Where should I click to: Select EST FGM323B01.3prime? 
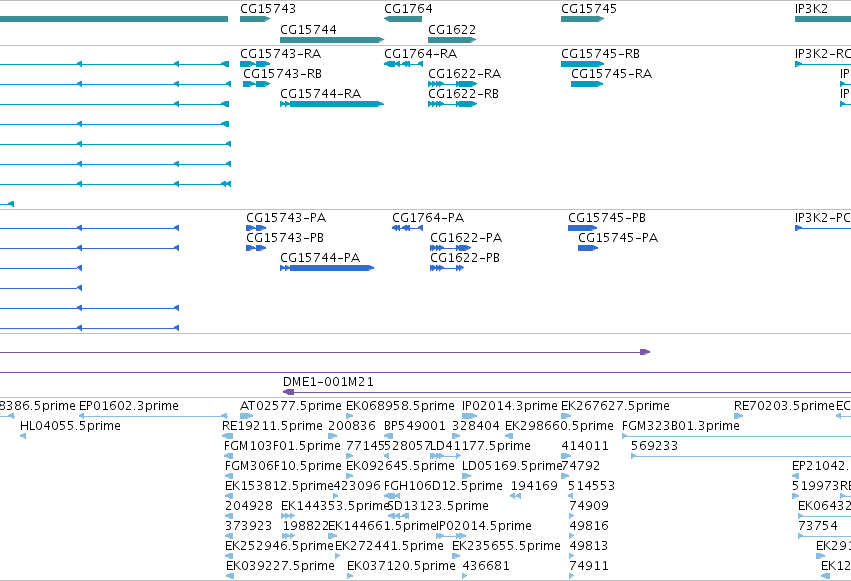tap(681, 426)
